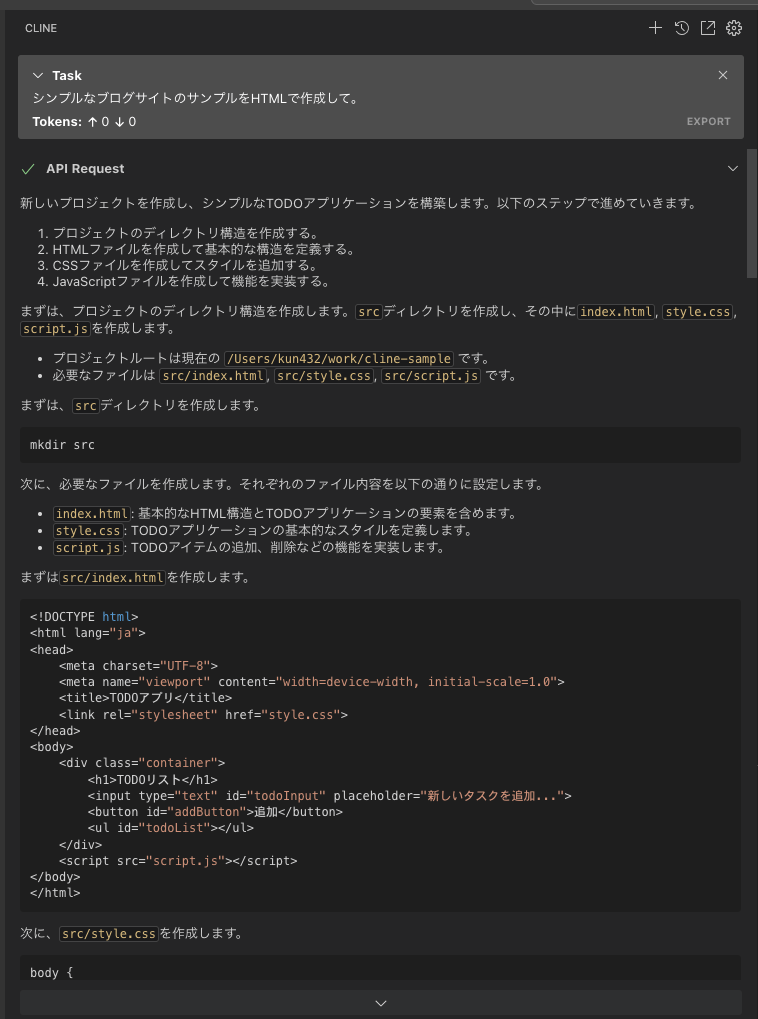758x1019 pixels.
Task: Expand the bottom chevron bar
Action: pyautogui.click(x=381, y=1003)
